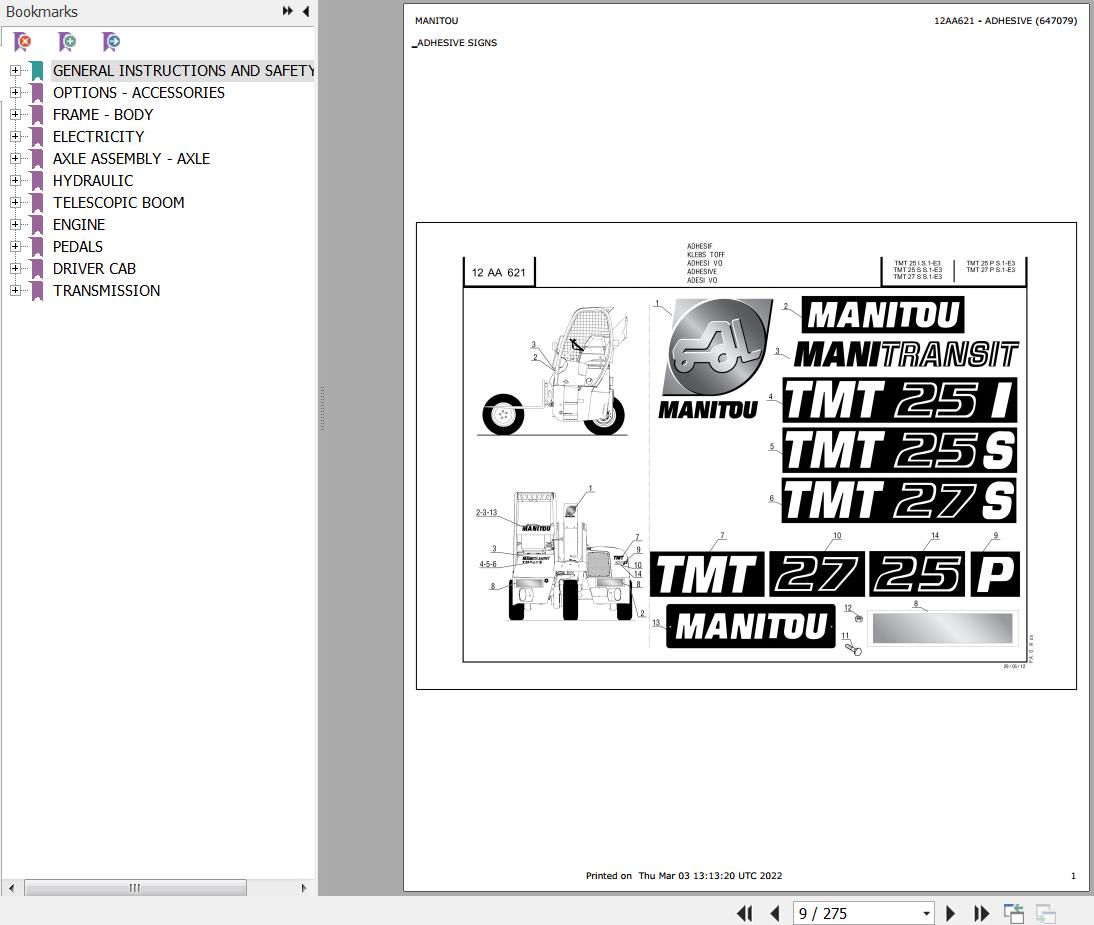Click the 12AA621 - ADHESIVE (647079) header
This screenshot has width=1094, height=925.
pyautogui.click(x=1005, y=21)
